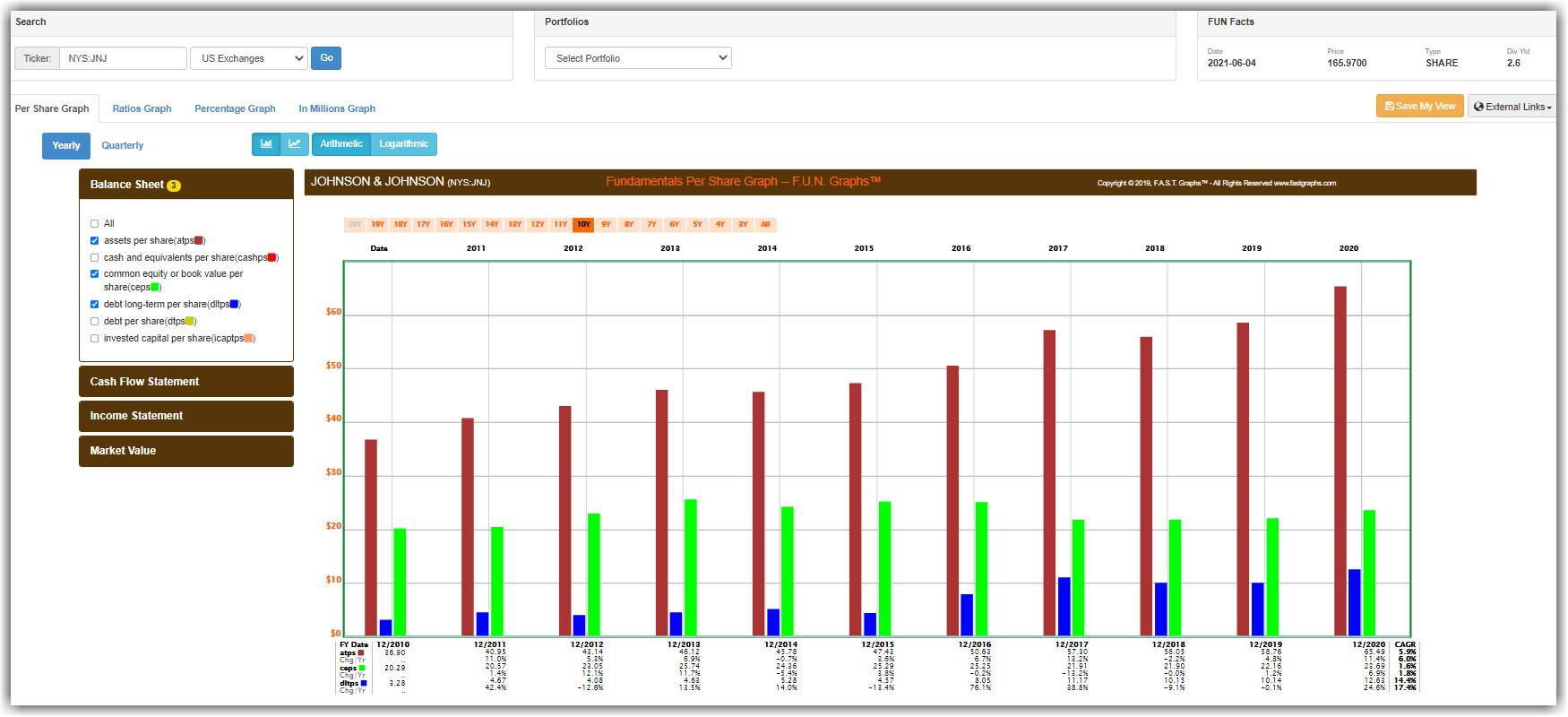Viewport: 1568px width, 717px height.
Task: Click the copyright www.fastgraphs.com text
Action: pos(1216,183)
